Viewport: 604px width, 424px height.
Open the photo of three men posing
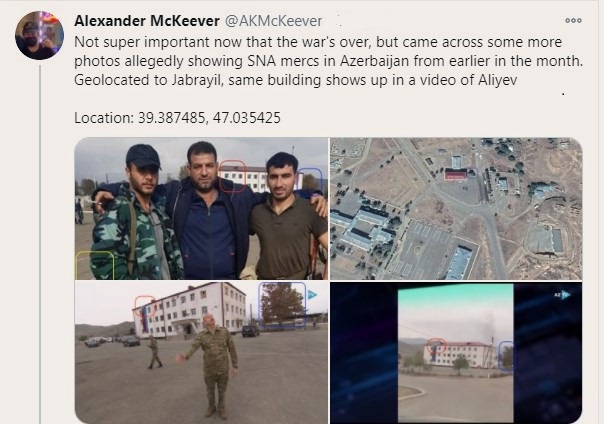[201, 208]
